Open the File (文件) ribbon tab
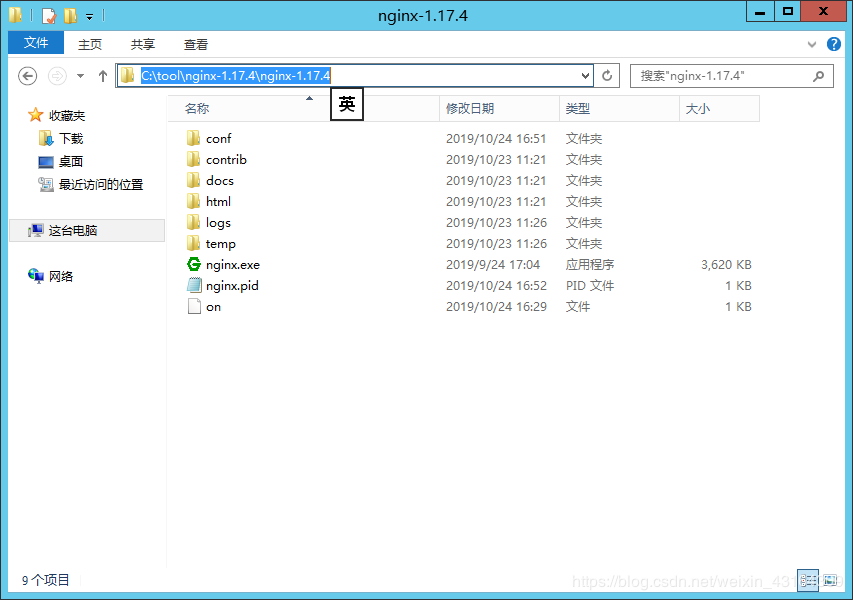The image size is (853, 600). tap(36, 42)
